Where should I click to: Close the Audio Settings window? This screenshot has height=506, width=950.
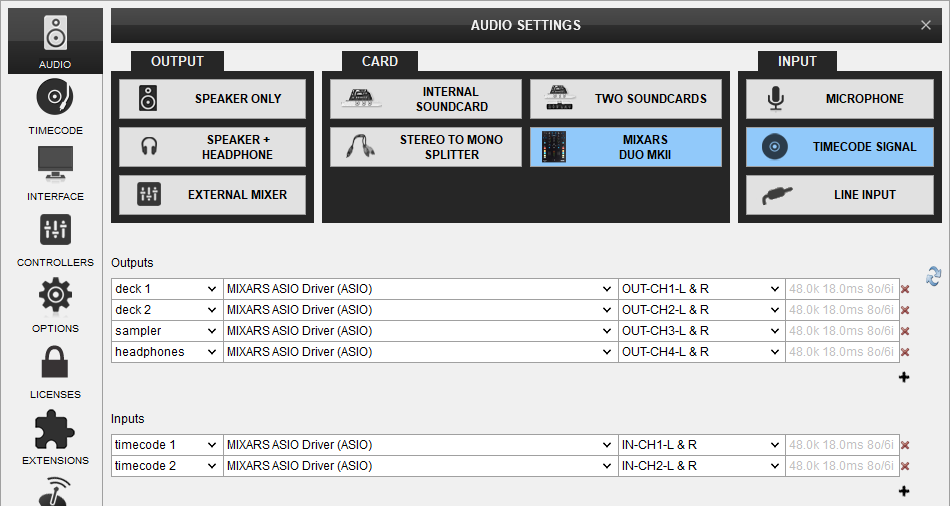click(925, 26)
